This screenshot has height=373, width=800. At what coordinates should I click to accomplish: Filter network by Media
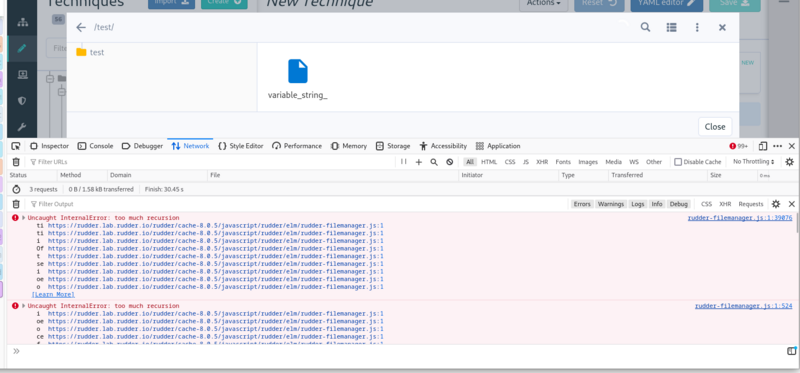[x=613, y=162]
